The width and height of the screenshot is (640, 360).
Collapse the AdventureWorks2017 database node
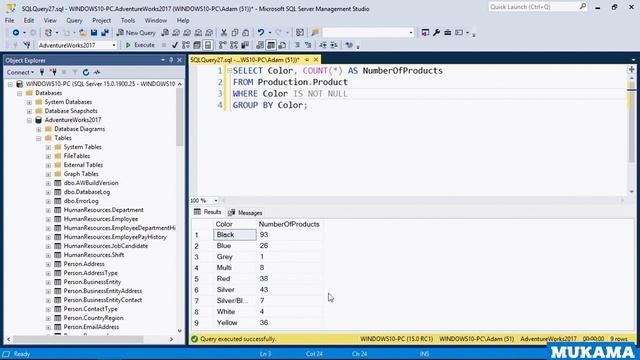pyautogui.click(x=29, y=120)
